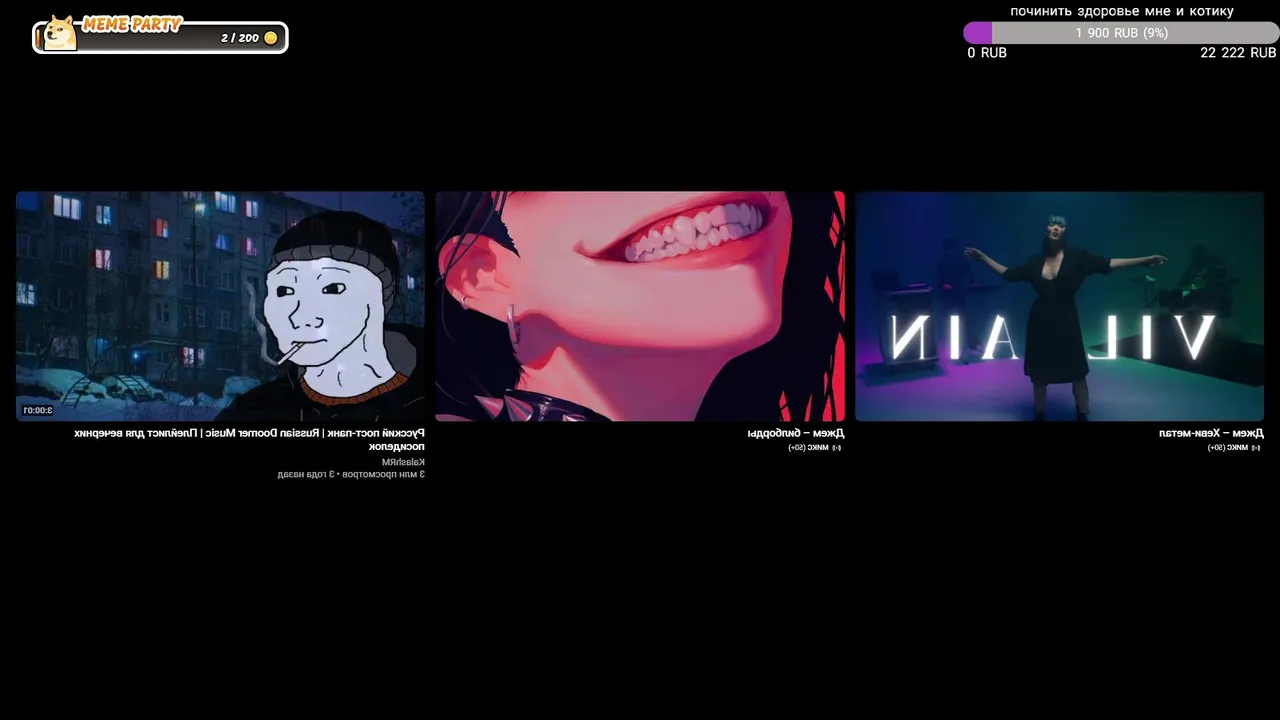
Task: Click the donation goal bar showing 1 900 RUB (9%)
Action: [1121, 33]
